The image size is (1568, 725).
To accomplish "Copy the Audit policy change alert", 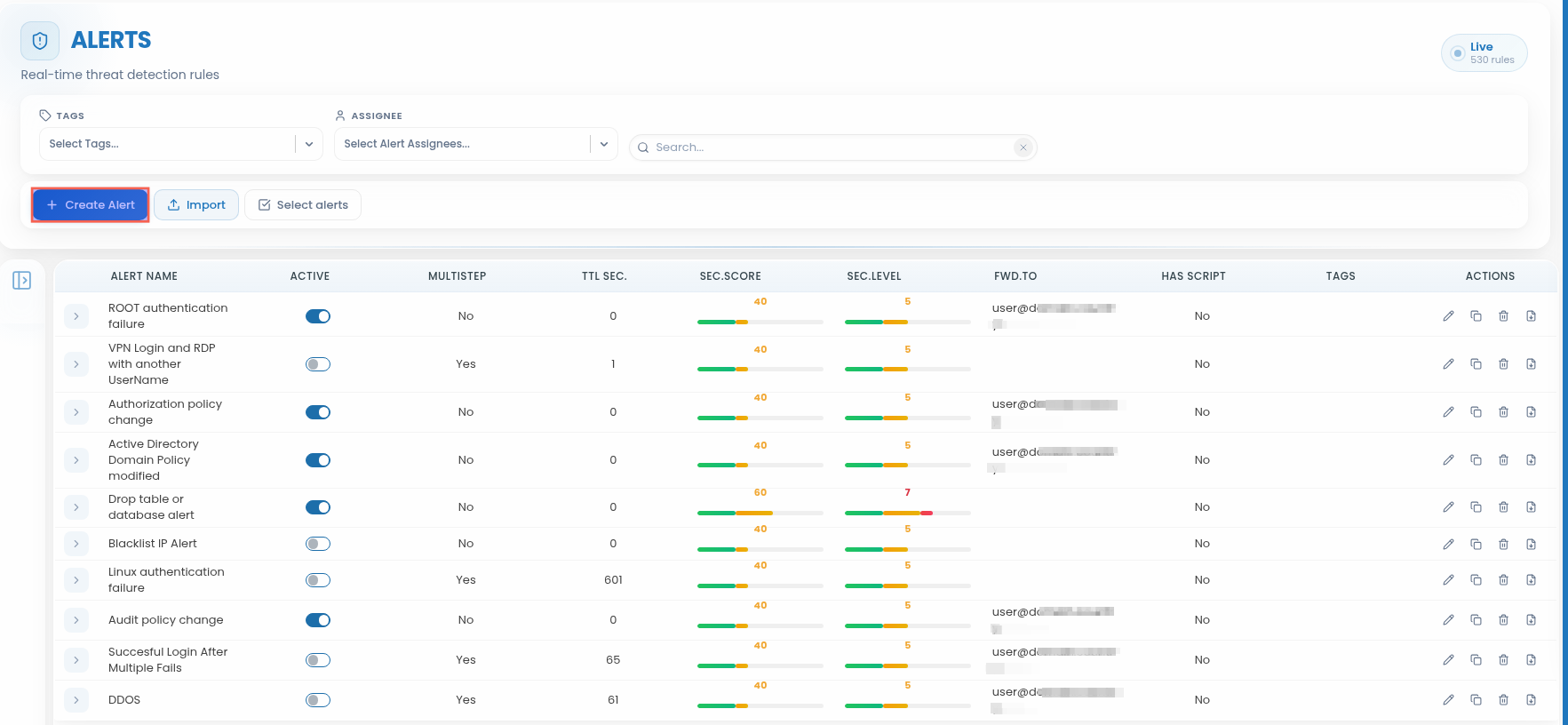I will 1476,620.
